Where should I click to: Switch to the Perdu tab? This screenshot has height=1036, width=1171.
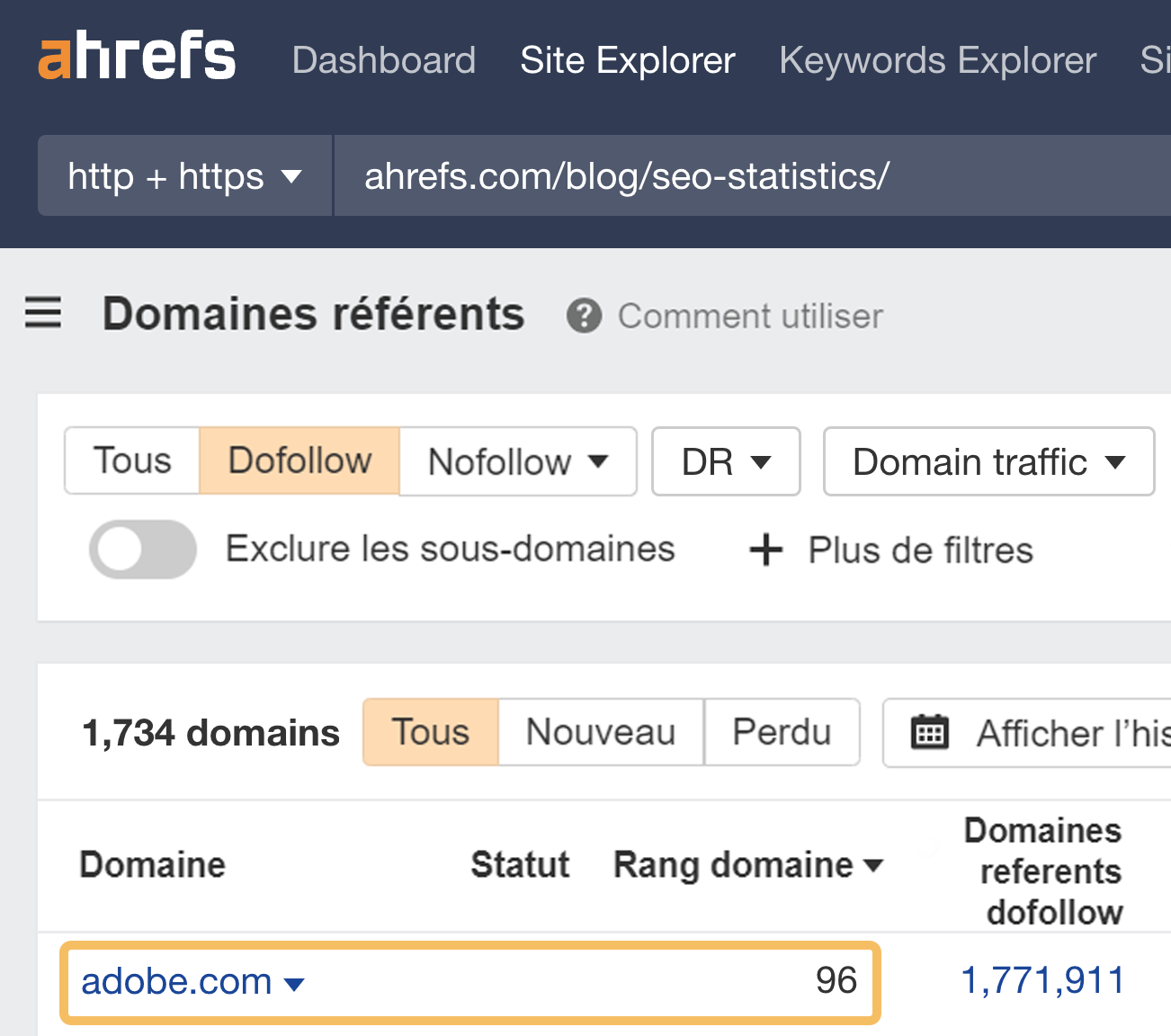click(781, 732)
